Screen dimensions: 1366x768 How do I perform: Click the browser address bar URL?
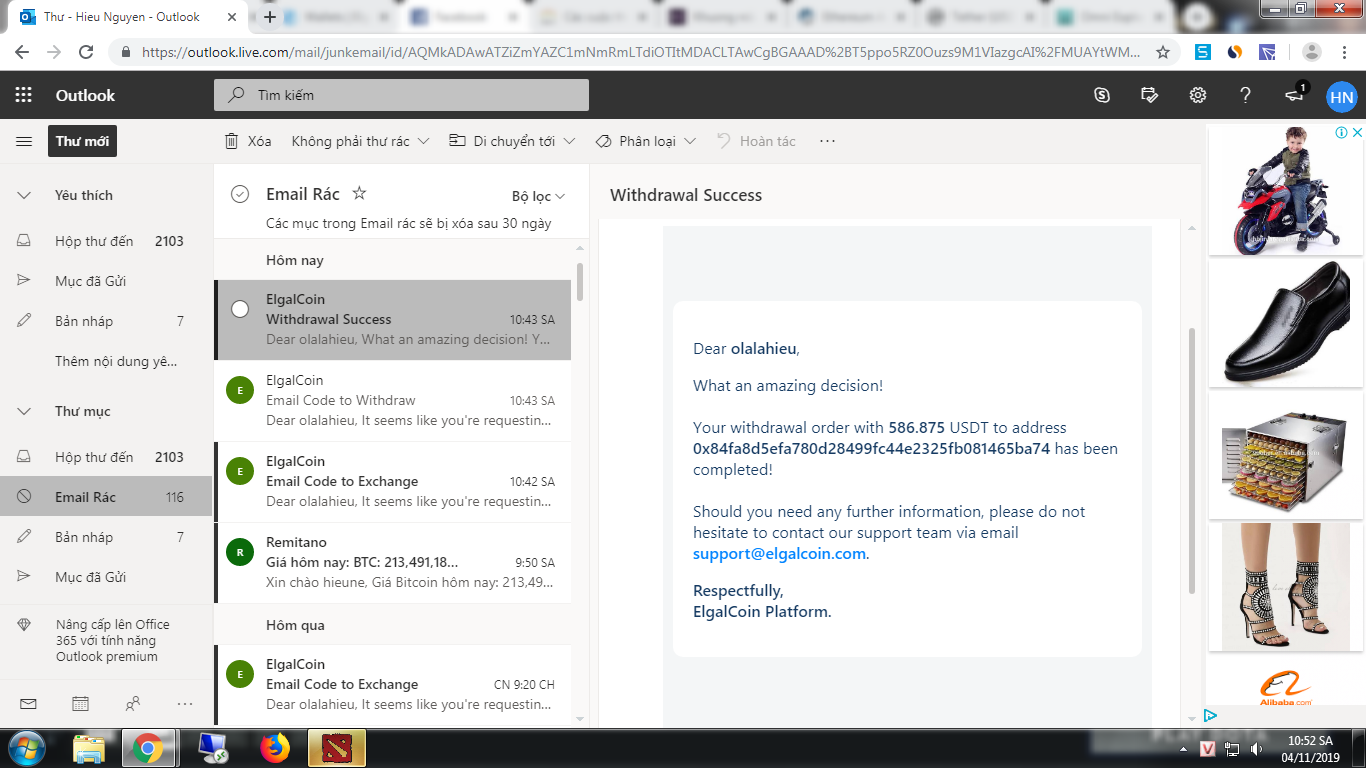pyautogui.click(x=640, y=52)
